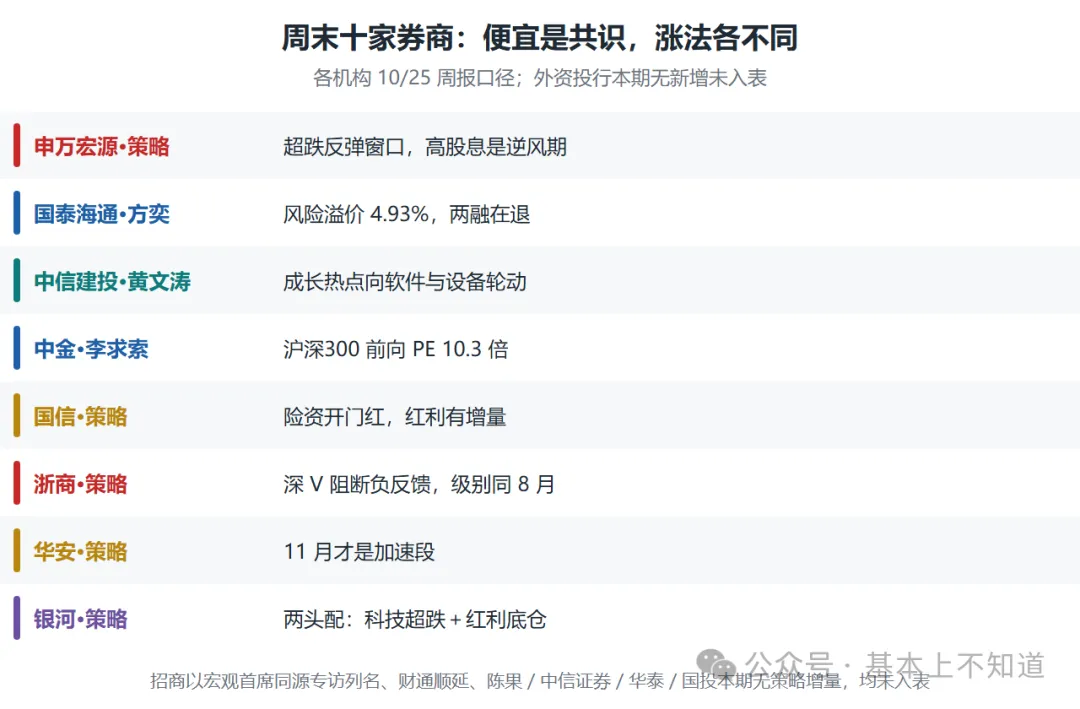Click the text 风险溢价 4.93%，两融在退
Viewport: 1080px width, 709px height.
tap(406, 214)
